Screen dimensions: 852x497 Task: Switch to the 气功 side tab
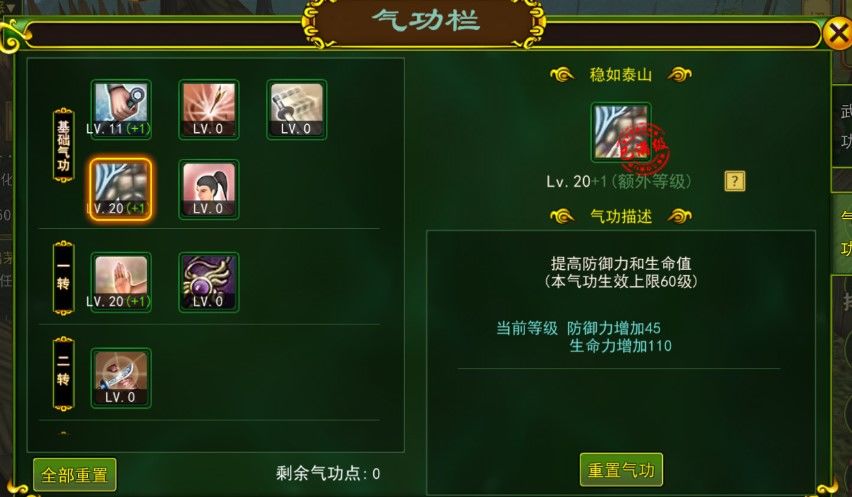click(843, 232)
